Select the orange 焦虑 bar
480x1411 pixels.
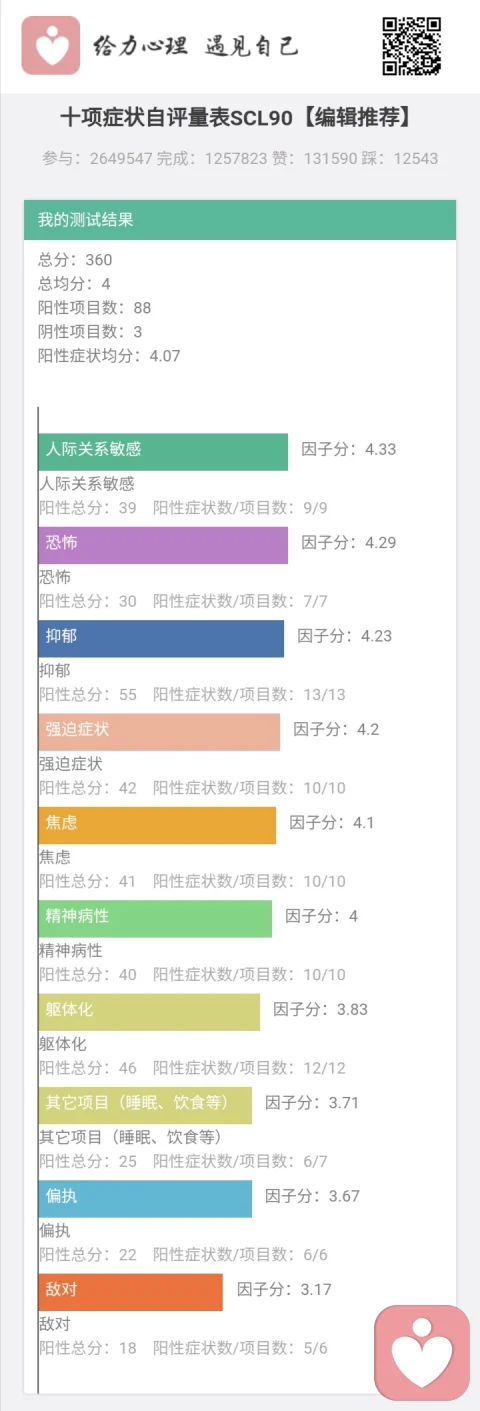pos(158,825)
